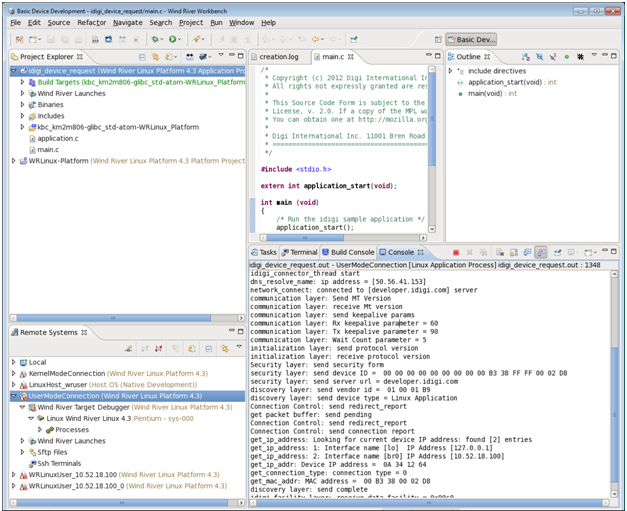Image resolution: width=627 pixels, height=511 pixels.
Task: Open the Remote Systems view menu dropdown
Action: pos(238,348)
